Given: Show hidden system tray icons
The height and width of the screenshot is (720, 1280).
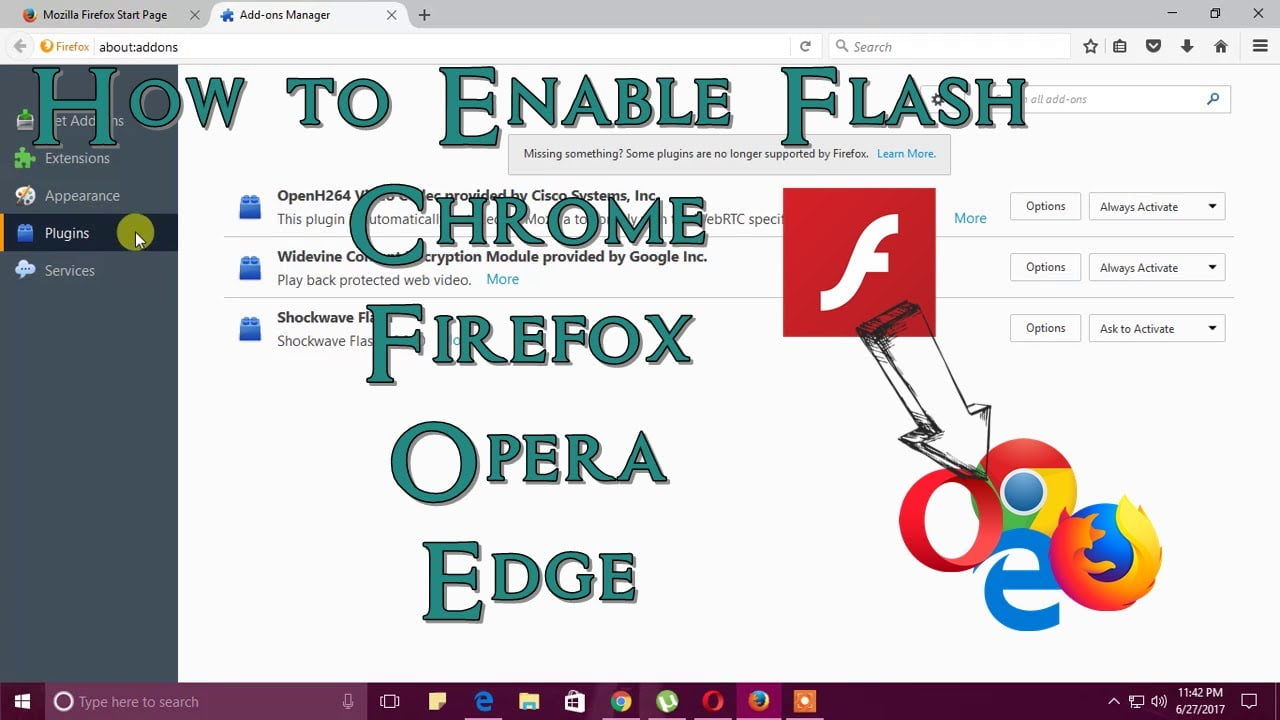Looking at the screenshot, I should coord(1114,701).
